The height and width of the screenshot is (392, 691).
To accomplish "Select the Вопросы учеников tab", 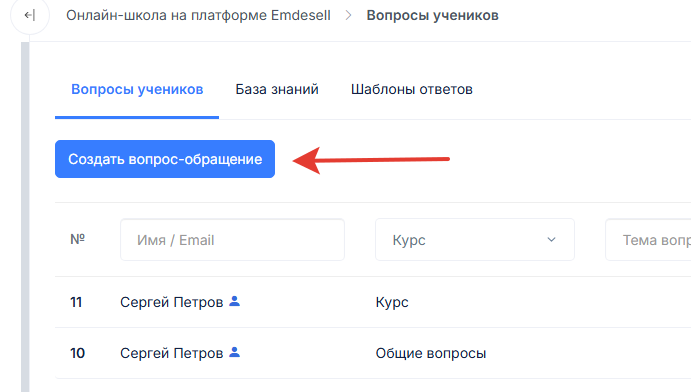I will click(137, 89).
